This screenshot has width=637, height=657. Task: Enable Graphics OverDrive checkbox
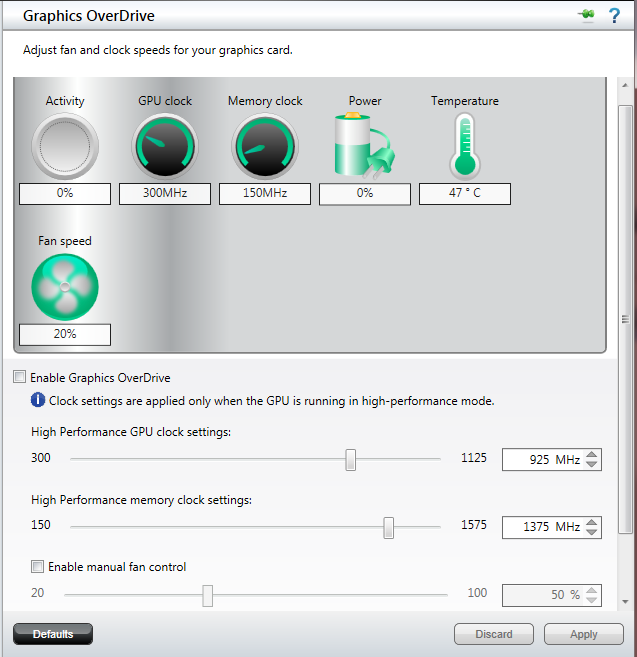[x=19, y=377]
